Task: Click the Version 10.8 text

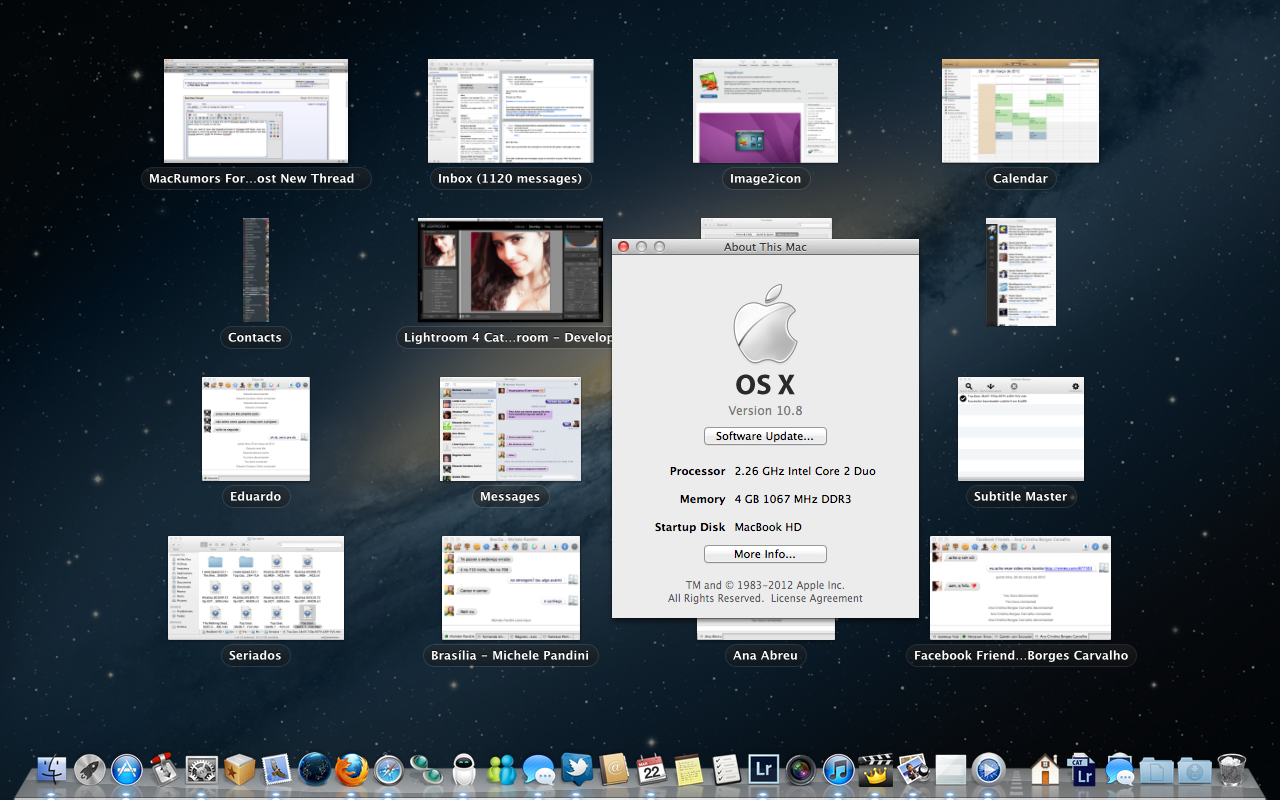Action: click(765, 410)
